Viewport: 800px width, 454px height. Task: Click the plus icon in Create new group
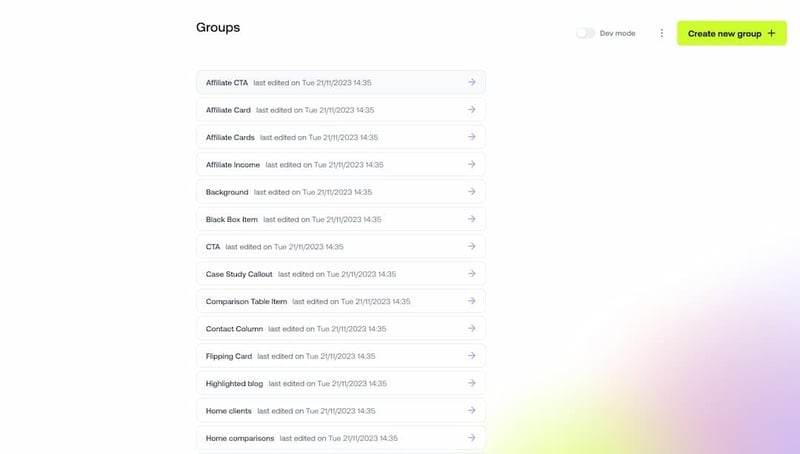point(771,33)
